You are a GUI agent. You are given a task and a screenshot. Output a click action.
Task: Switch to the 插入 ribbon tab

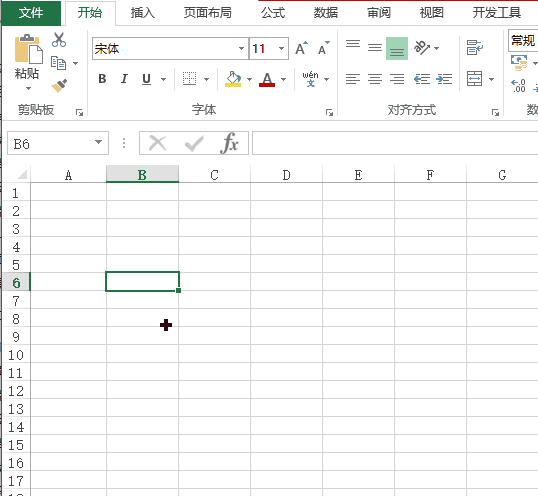(143, 13)
